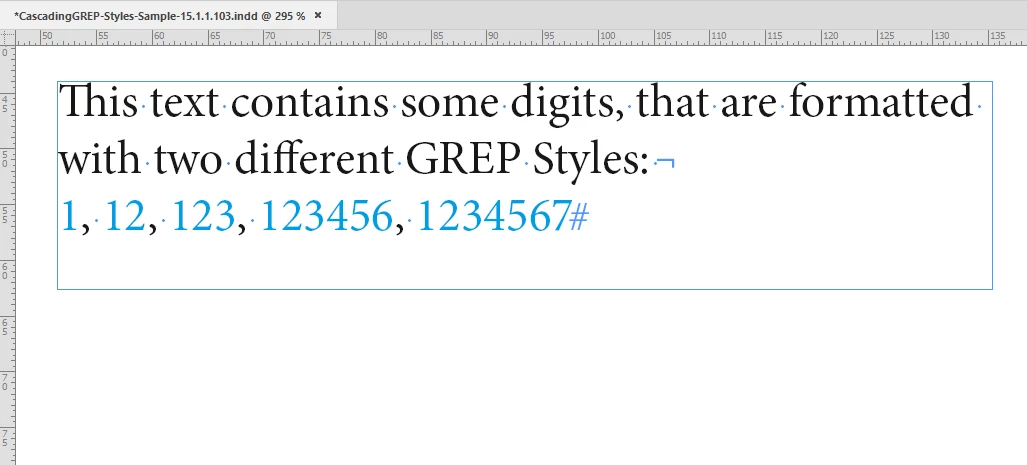Click the word "digits," in first line
The image size is (1027, 465).
pyautogui.click(x=567, y=105)
